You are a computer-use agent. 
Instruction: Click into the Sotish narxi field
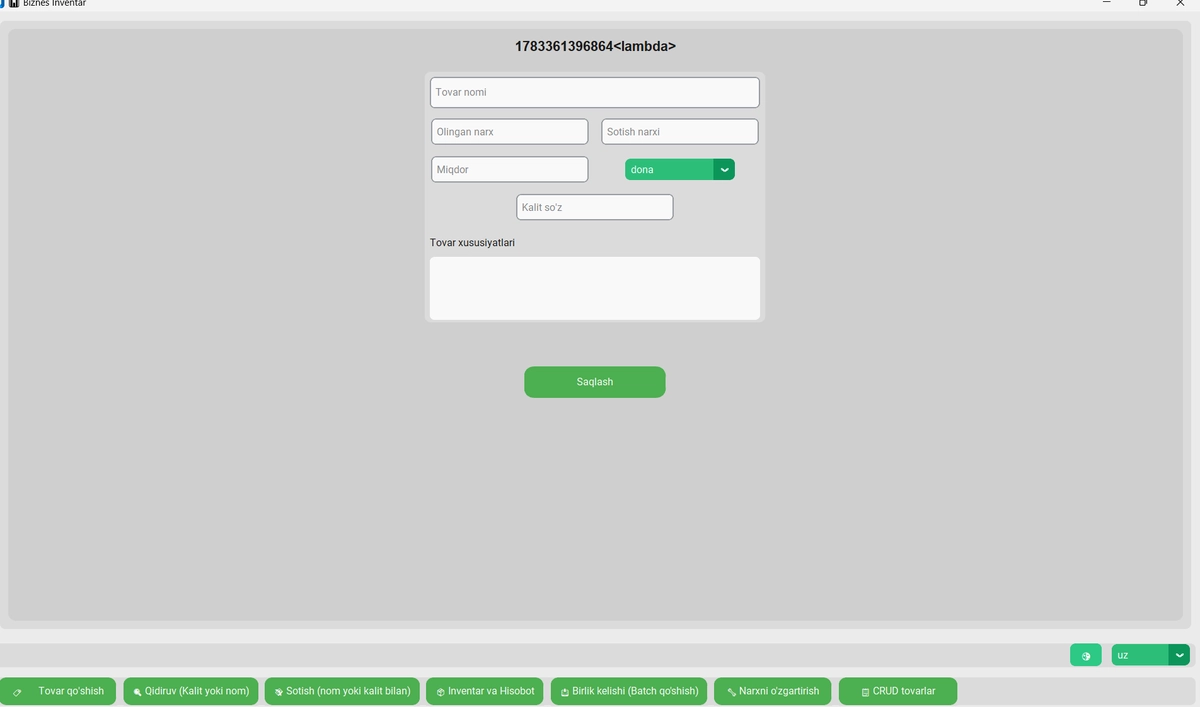pos(680,132)
